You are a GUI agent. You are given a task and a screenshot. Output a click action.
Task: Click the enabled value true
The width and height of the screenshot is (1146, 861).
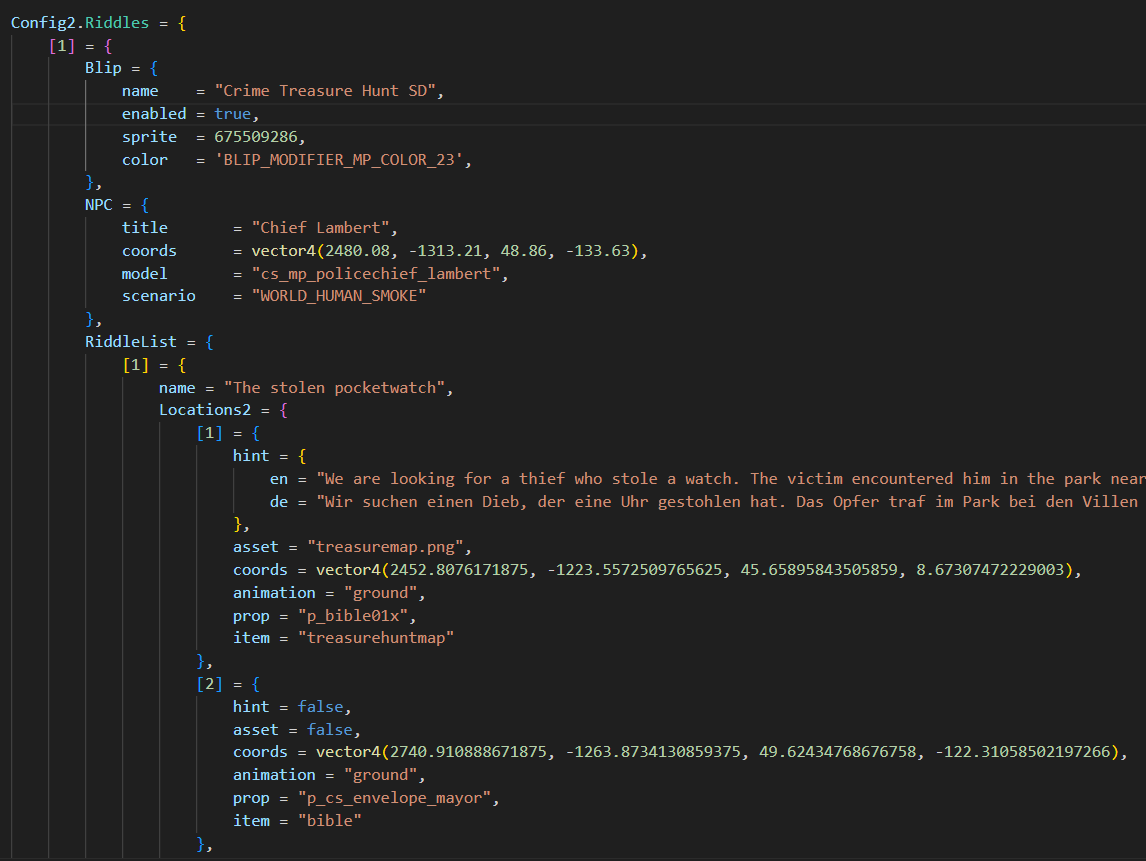click(x=232, y=113)
